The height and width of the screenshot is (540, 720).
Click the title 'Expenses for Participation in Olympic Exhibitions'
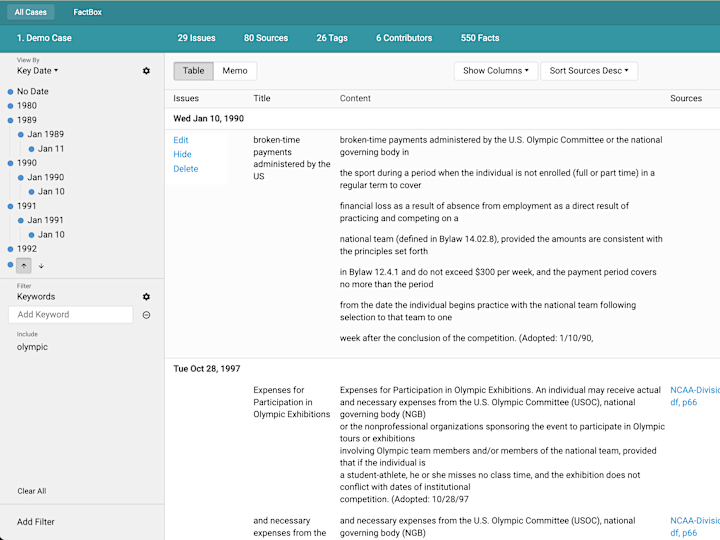pos(292,402)
